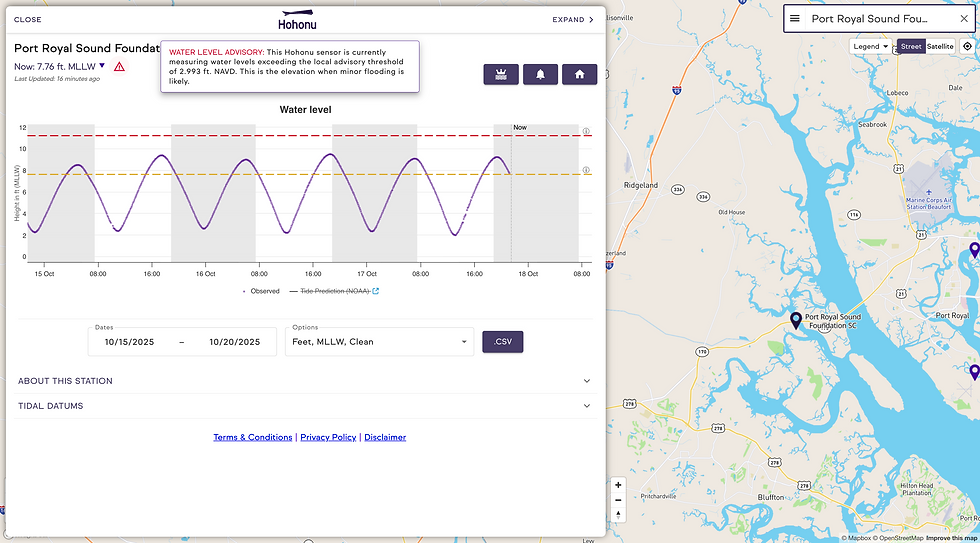
Task: Open the Feet, MLLW, Clean options dropdown
Action: [379, 342]
